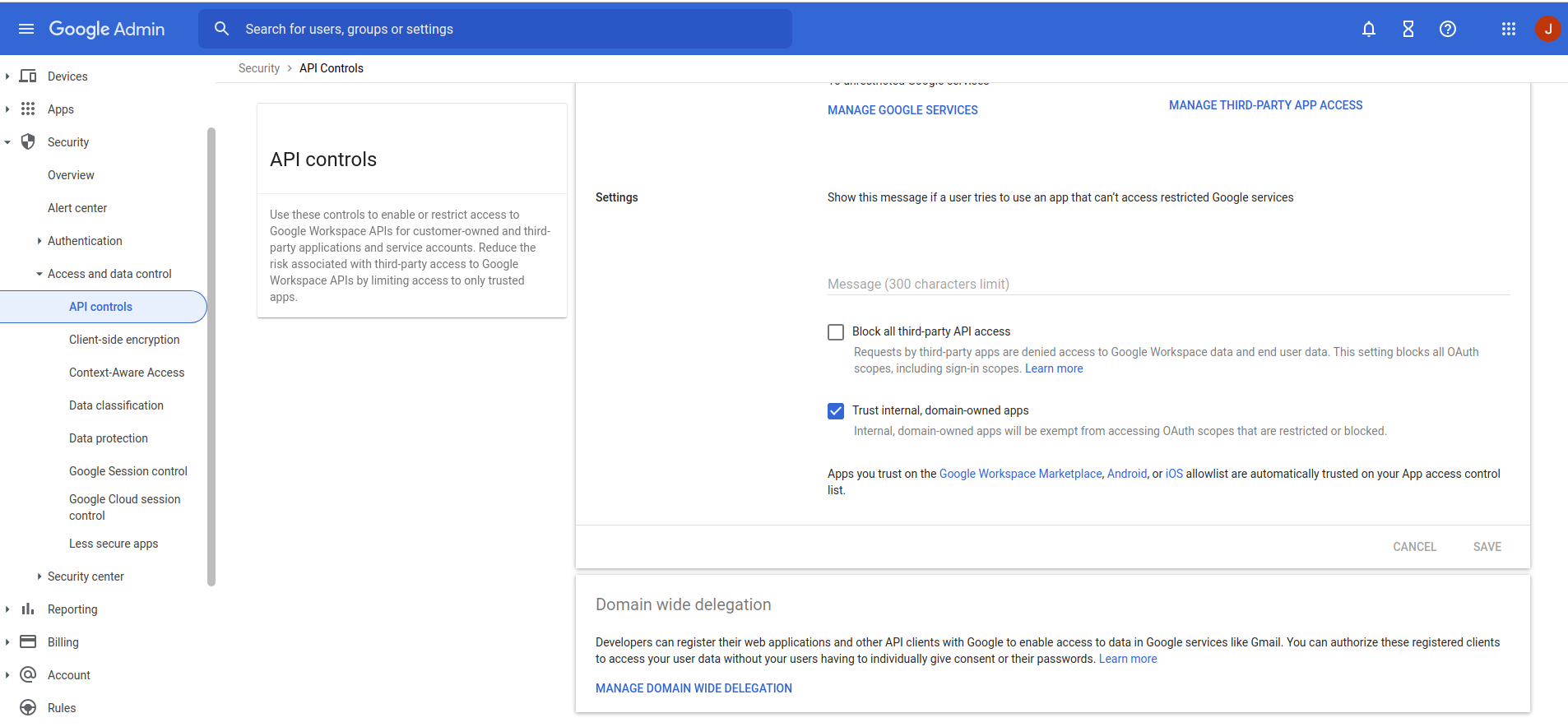Open Learn more under Block API access

pos(1054,368)
